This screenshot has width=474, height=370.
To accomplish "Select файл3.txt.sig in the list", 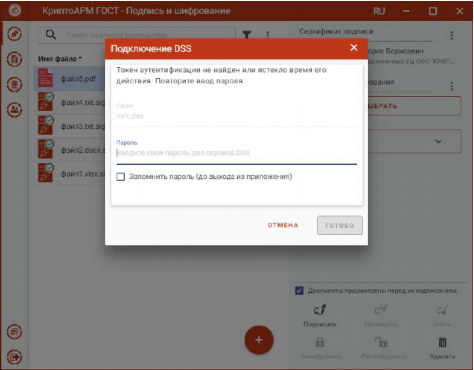I will pyautogui.click(x=69, y=126).
